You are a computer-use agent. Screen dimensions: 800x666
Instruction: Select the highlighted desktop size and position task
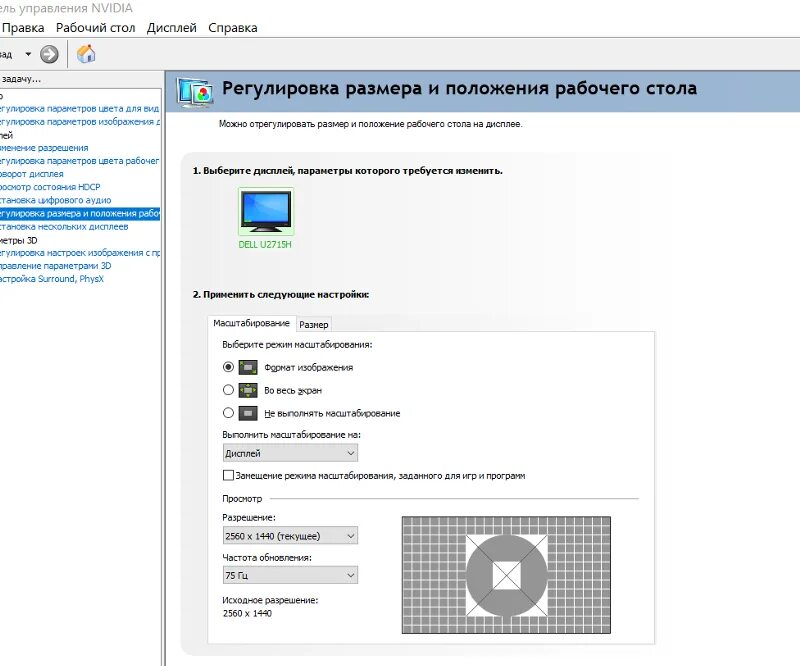coord(80,213)
